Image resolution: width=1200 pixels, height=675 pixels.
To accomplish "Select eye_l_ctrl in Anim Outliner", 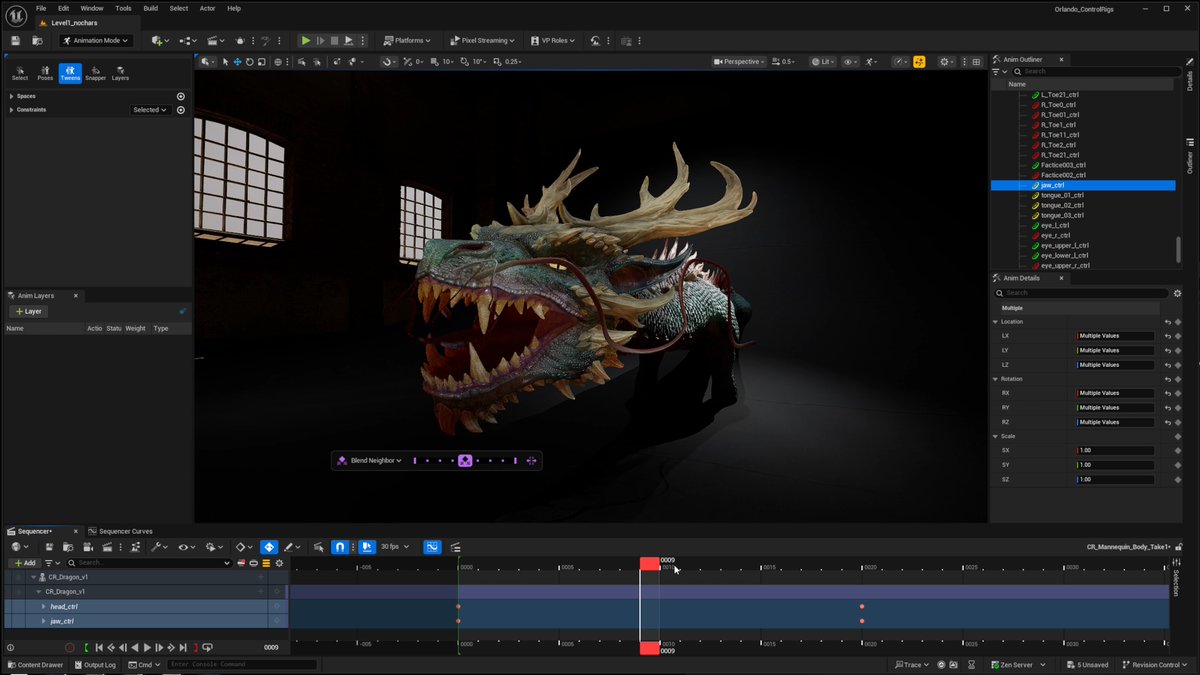I will [1055, 225].
